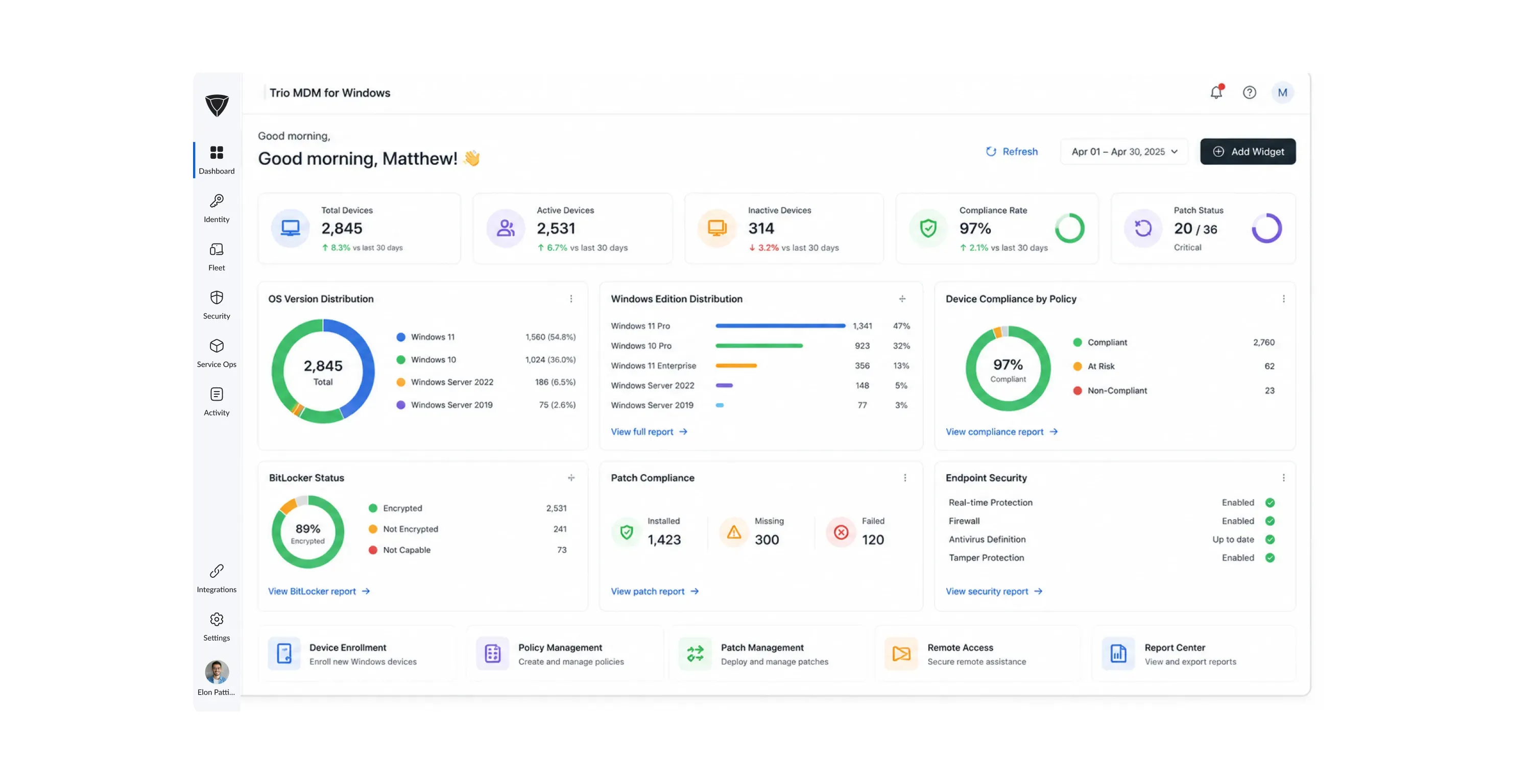Open the Device Enrollment shortcut icon
Image resolution: width=1532 pixels, height=784 pixels.
(284, 654)
